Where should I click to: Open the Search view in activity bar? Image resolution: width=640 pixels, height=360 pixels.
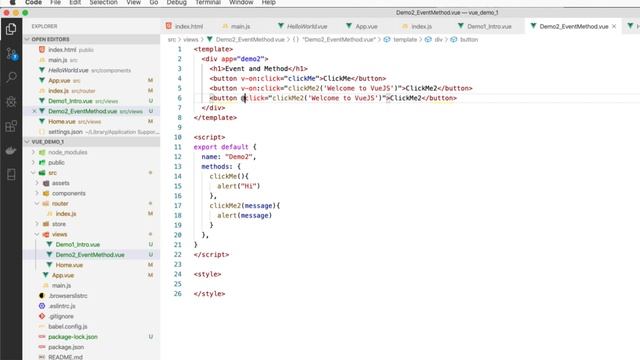11,77
